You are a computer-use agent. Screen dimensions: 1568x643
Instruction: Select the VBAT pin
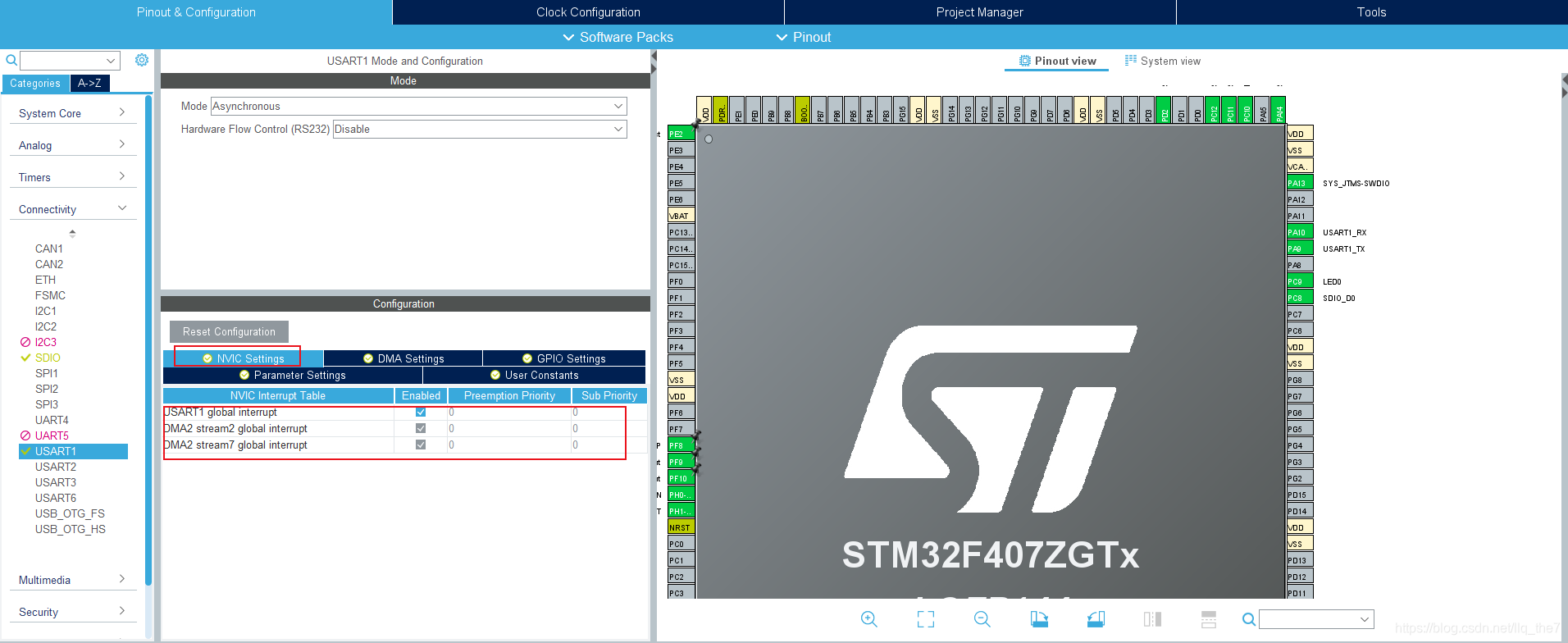681,216
